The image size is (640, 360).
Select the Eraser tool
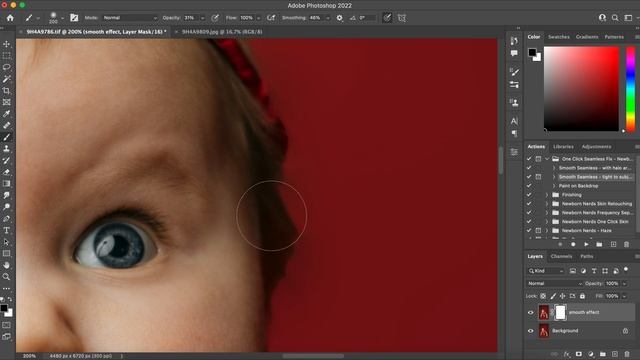pos(7,172)
